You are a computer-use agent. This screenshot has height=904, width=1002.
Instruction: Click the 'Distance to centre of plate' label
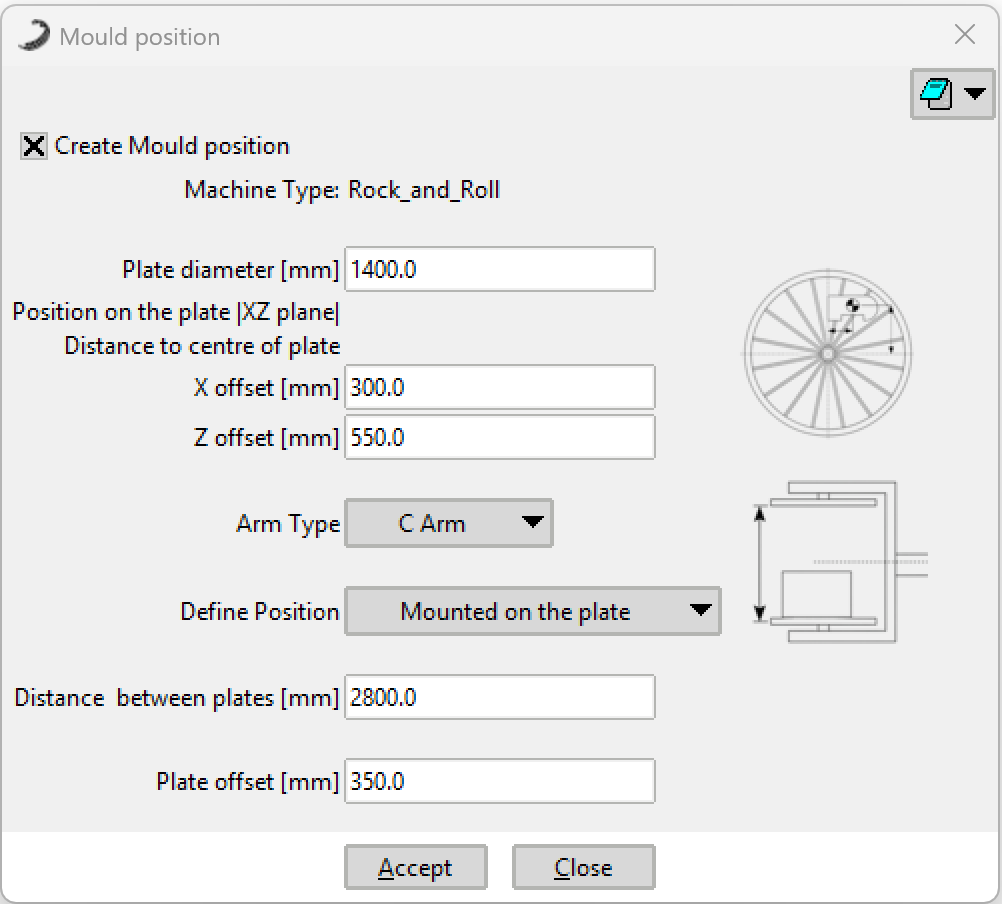pyautogui.click(x=203, y=346)
